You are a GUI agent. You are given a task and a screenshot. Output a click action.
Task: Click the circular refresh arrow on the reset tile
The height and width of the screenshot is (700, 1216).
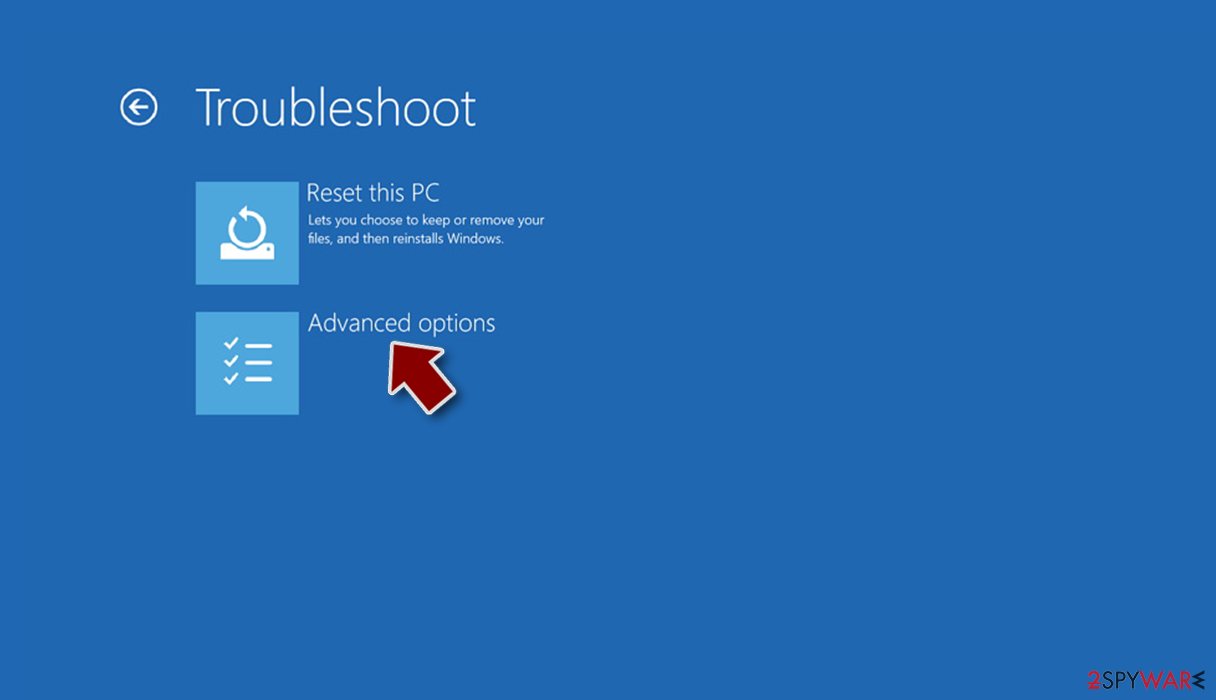pos(247,226)
